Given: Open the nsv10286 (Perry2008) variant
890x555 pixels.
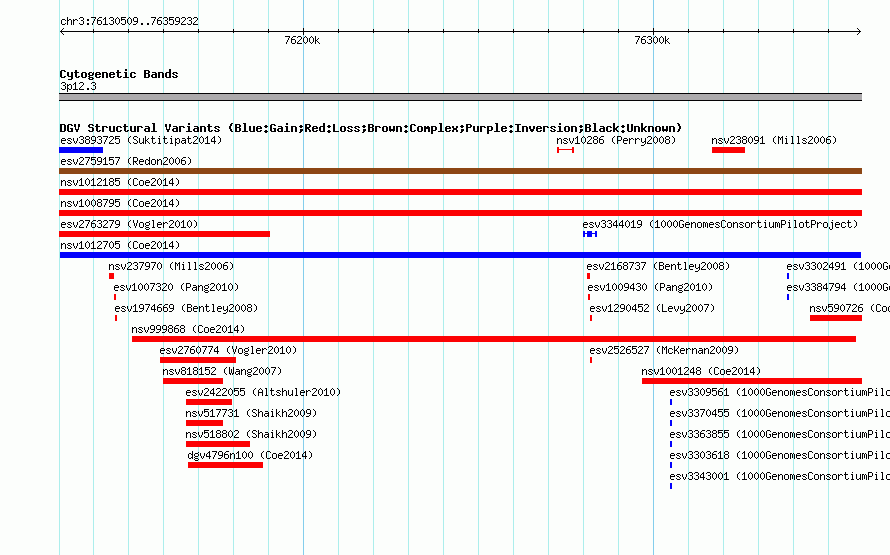Looking at the screenshot, I should click(x=616, y=140).
